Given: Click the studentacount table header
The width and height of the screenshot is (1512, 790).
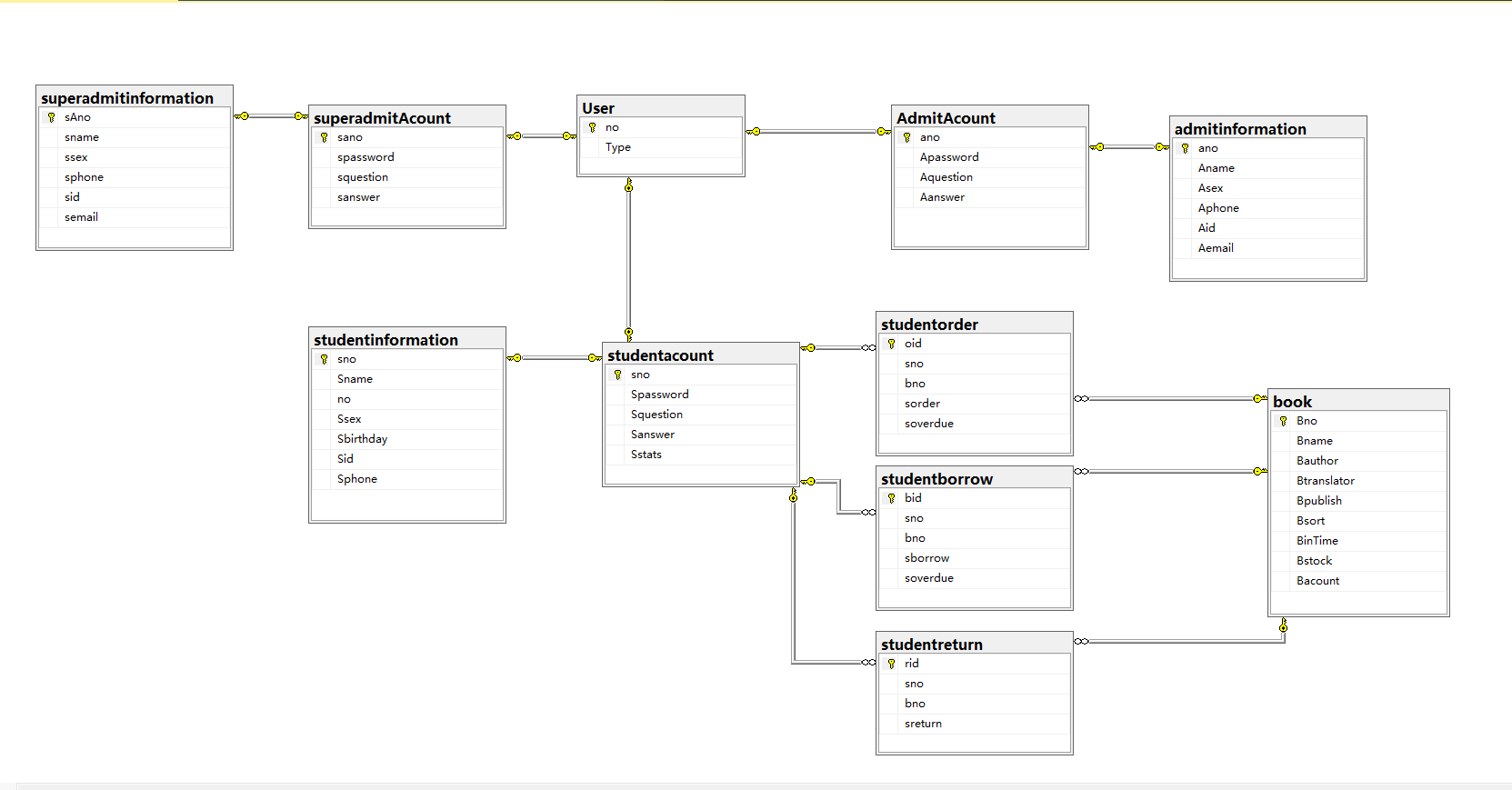Looking at the screenshot, I should (701, 355).
